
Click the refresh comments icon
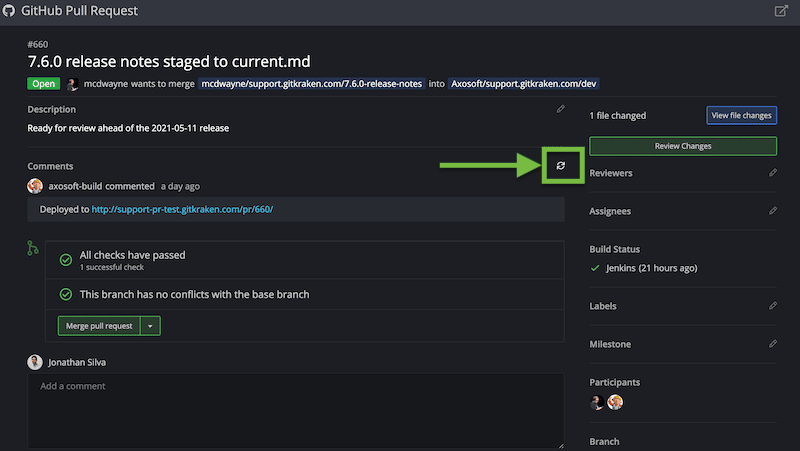[560, 165]
